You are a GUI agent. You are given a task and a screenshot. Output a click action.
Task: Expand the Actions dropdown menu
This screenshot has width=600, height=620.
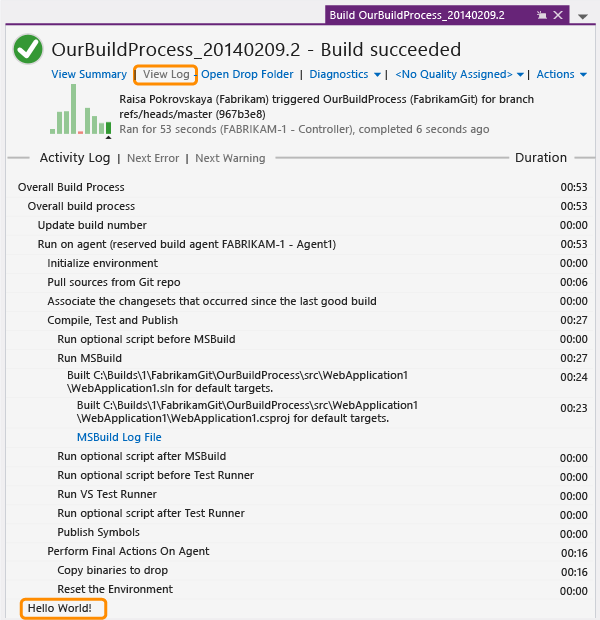pos(562,74)
